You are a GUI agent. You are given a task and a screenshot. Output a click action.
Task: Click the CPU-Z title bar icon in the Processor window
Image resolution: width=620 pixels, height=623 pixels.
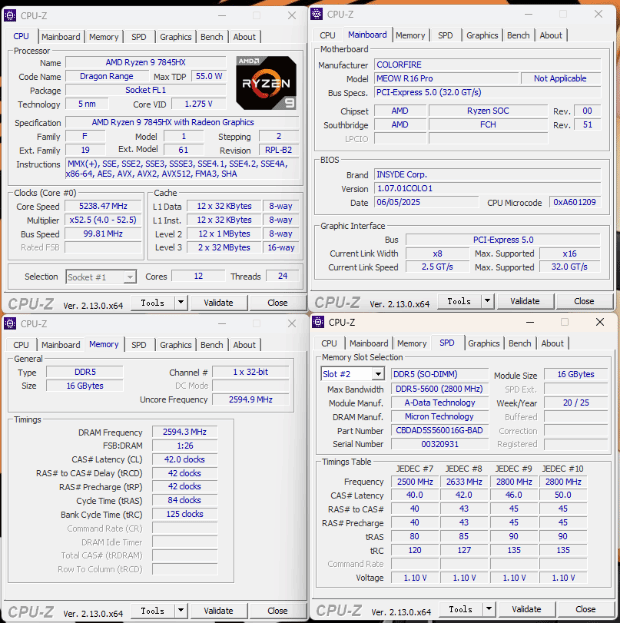pyautogui.click(x=11, y=16)
